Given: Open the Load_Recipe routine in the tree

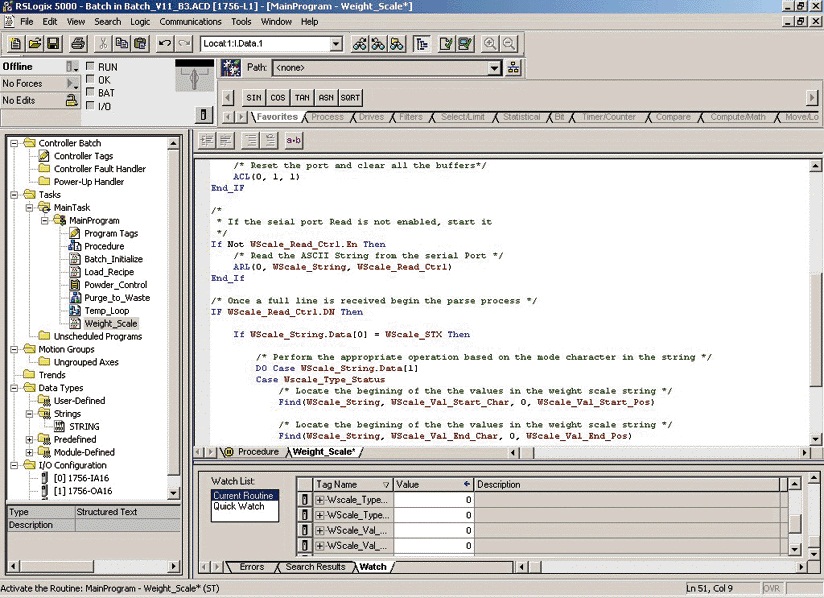Looking at the screenshot, I should tap(108, 272).
